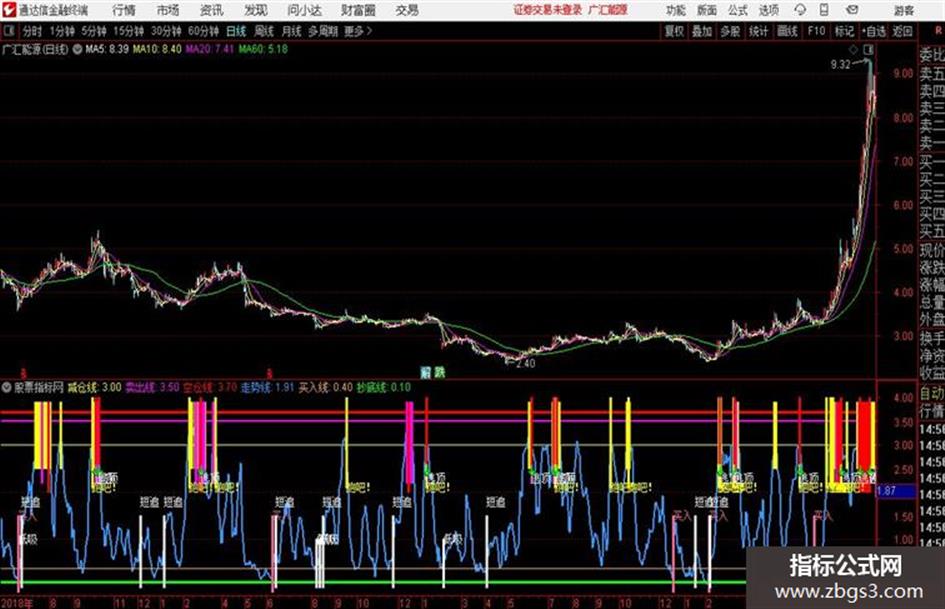The image size is (945, 609).
Task: Click the MA10: 8.40 label
Action: (157, 49)
